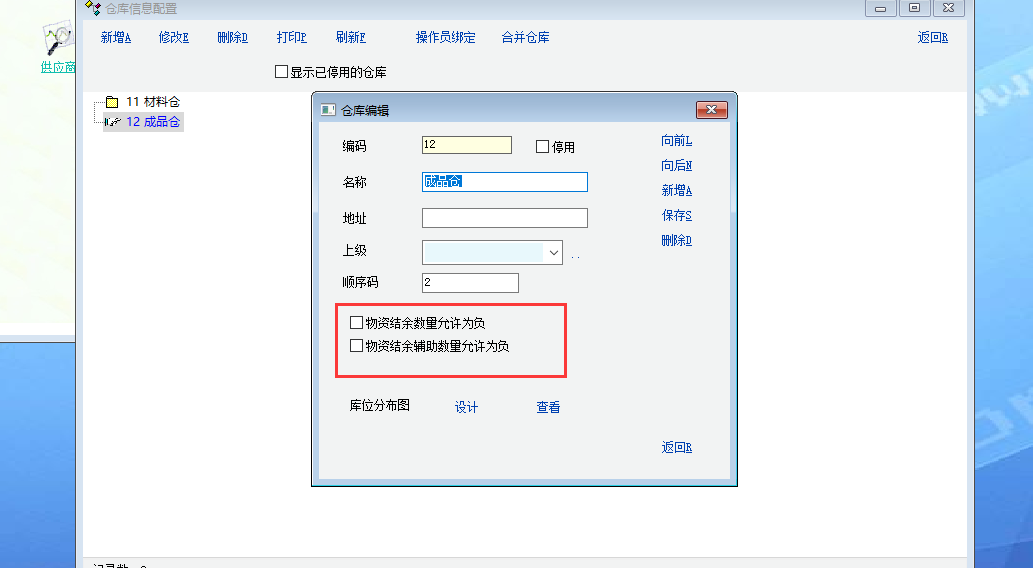Select the 11 材料仓 folder icon
This screenshot has height=568, width=1033.
(112, 102)
